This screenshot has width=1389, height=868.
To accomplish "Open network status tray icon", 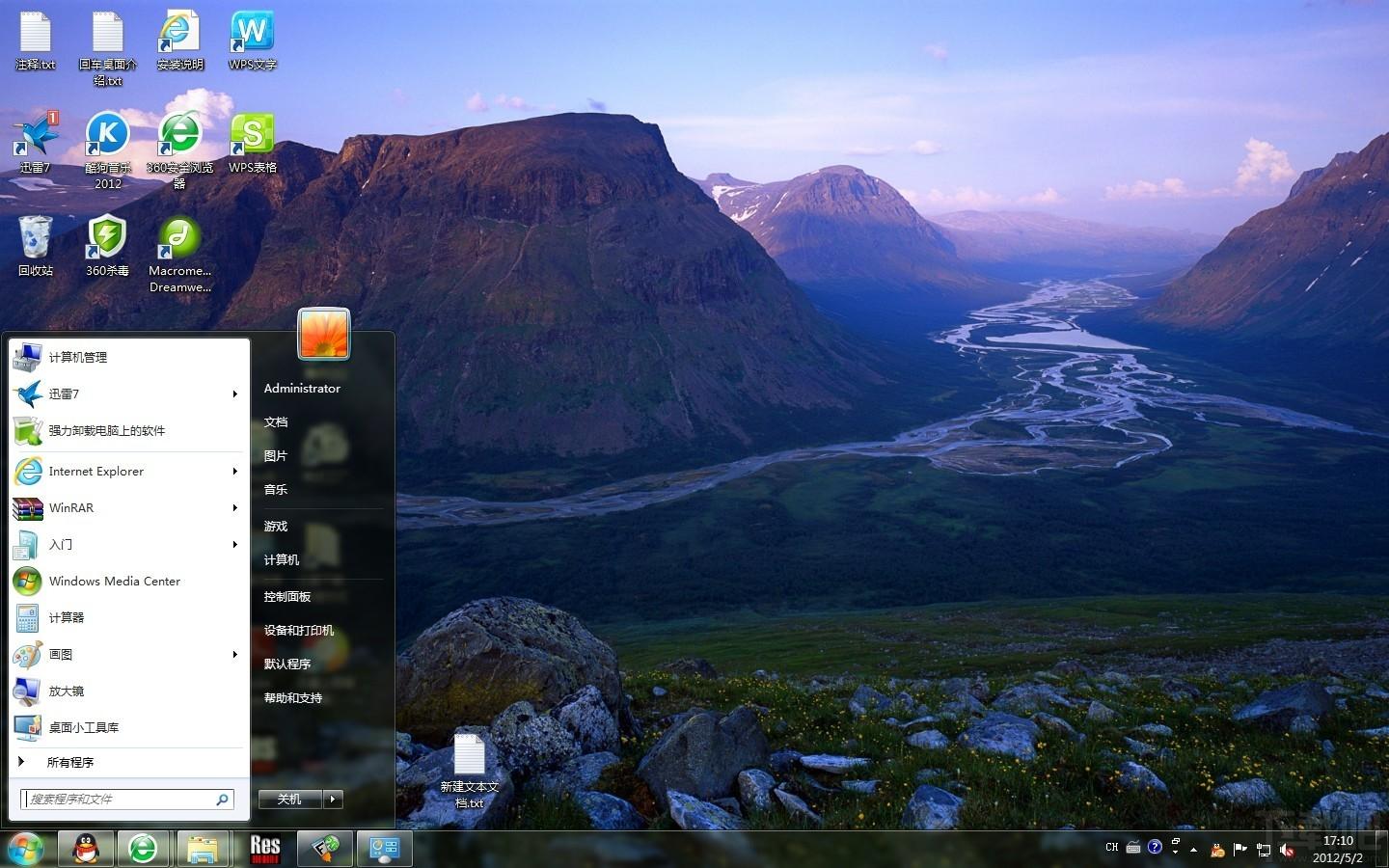I will [1264, 850].
